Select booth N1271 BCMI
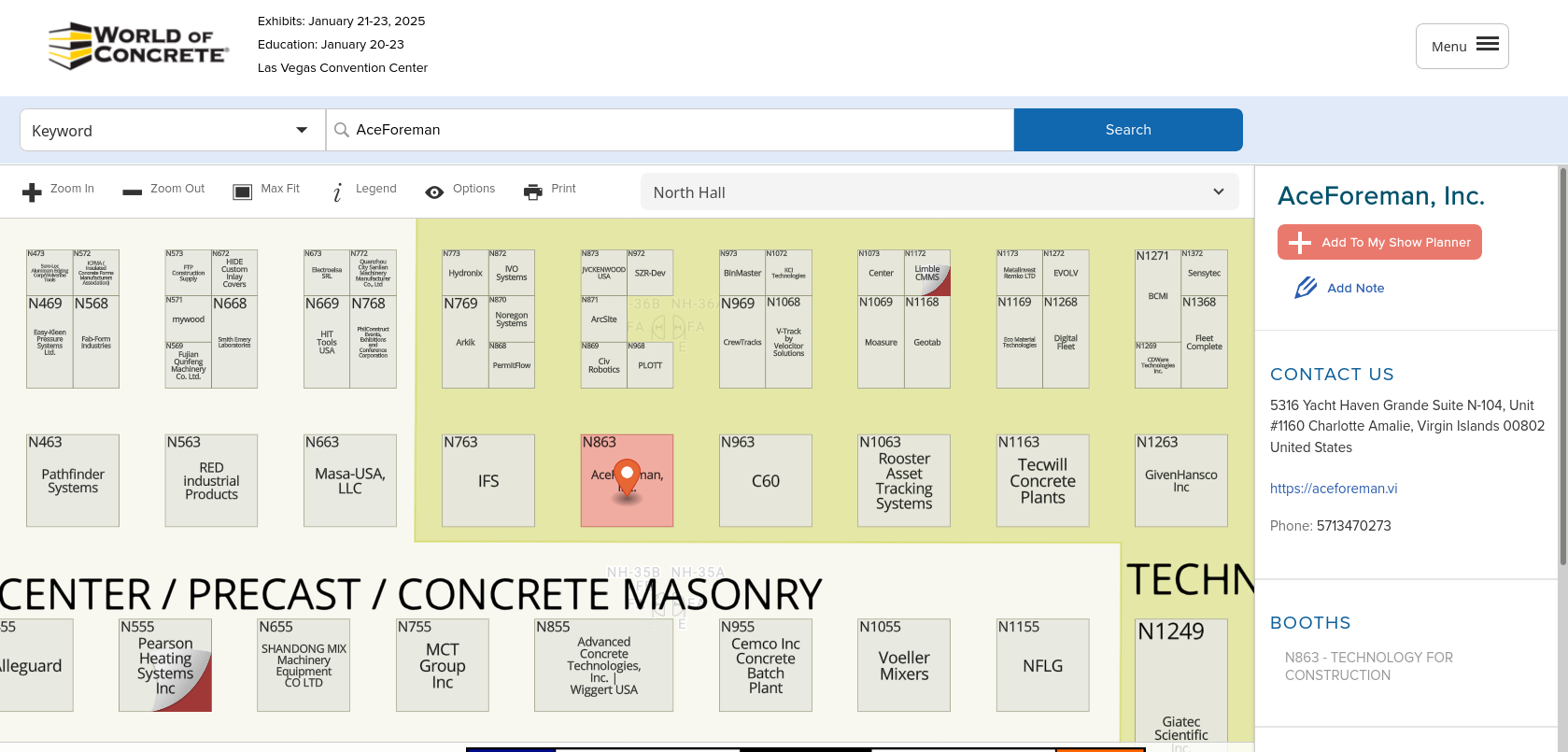 point(1158,295)
